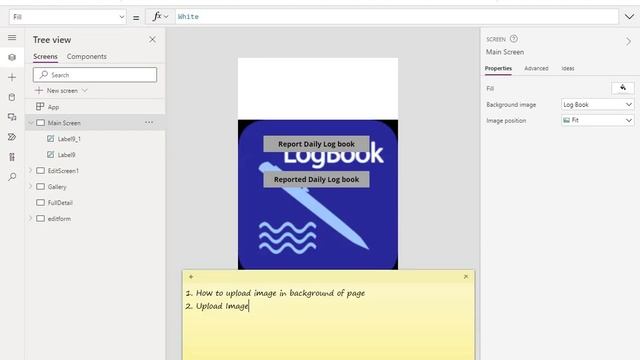Screen dimensions: 640x360
Task: Select Label9 in tree view
Action: [x=66, y=155]
